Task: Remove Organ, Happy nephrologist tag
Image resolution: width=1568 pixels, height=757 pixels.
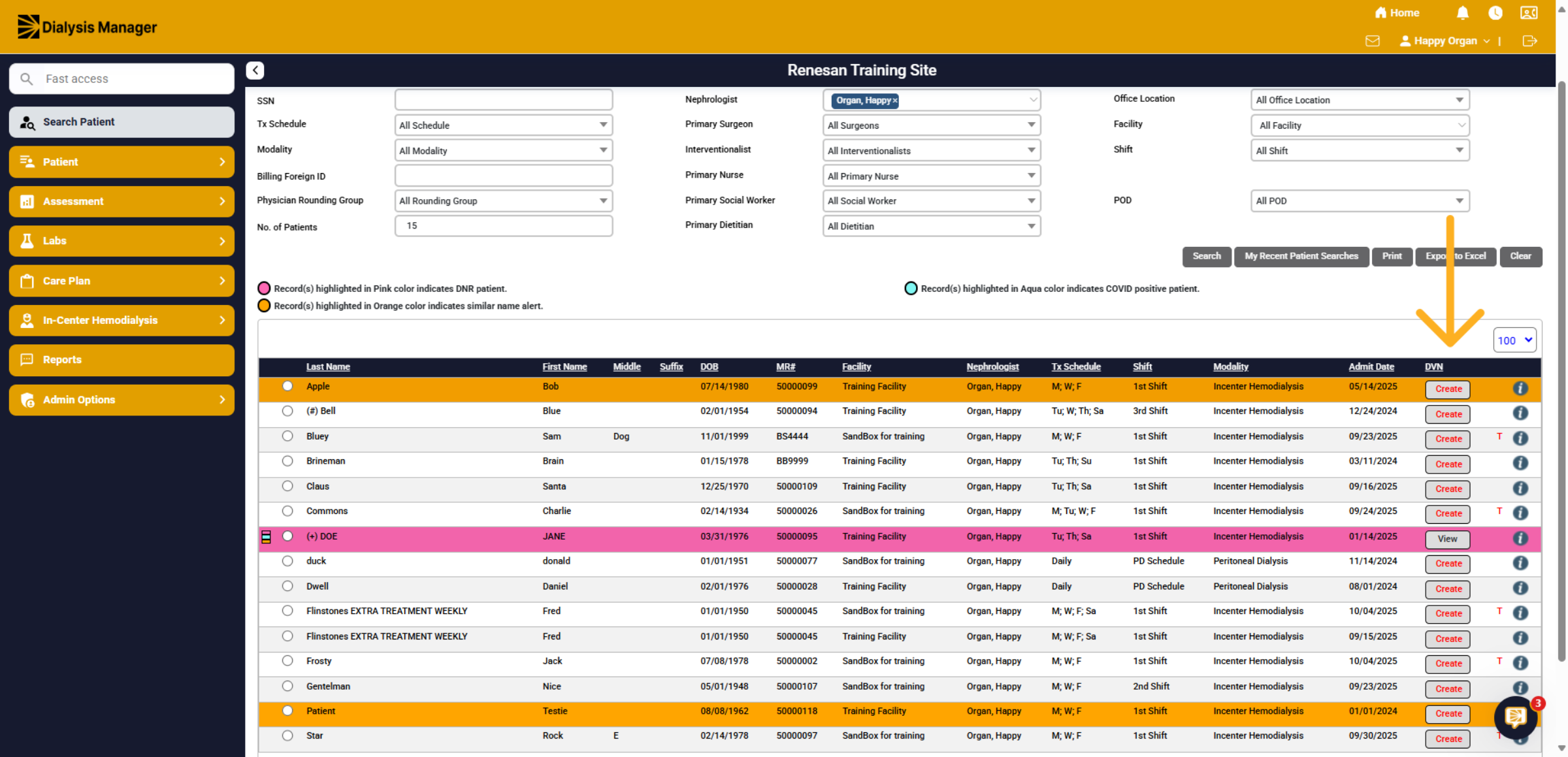Action: click(x=895, y=101)
